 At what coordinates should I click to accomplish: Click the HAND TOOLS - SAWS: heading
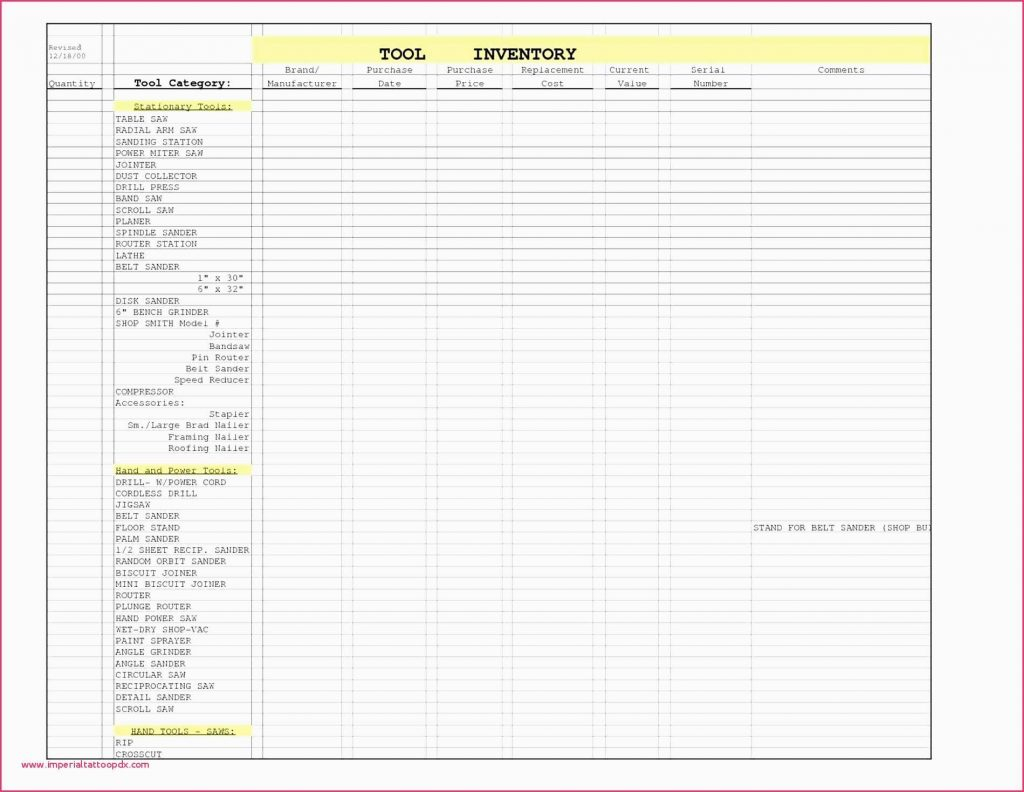pos(182,731)
